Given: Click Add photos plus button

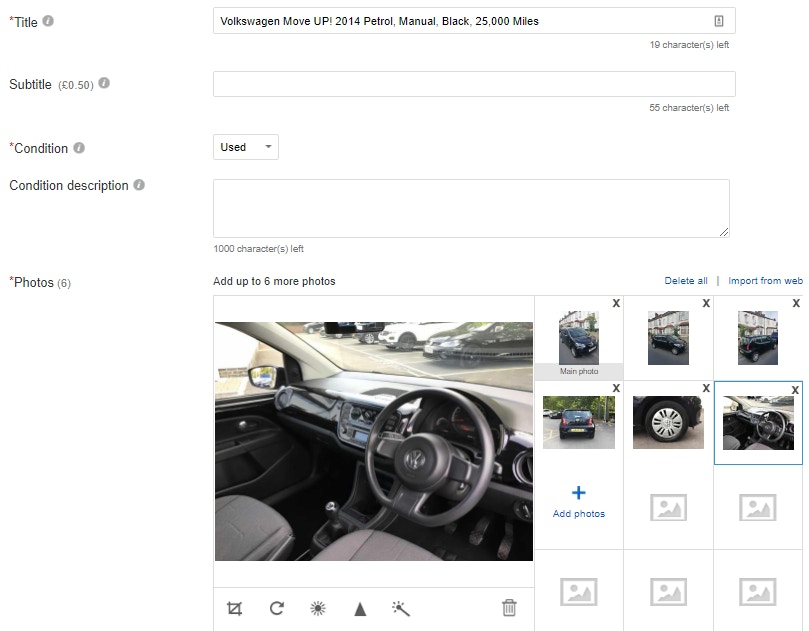Looking at the screenshot, I should tap(579, 501).
